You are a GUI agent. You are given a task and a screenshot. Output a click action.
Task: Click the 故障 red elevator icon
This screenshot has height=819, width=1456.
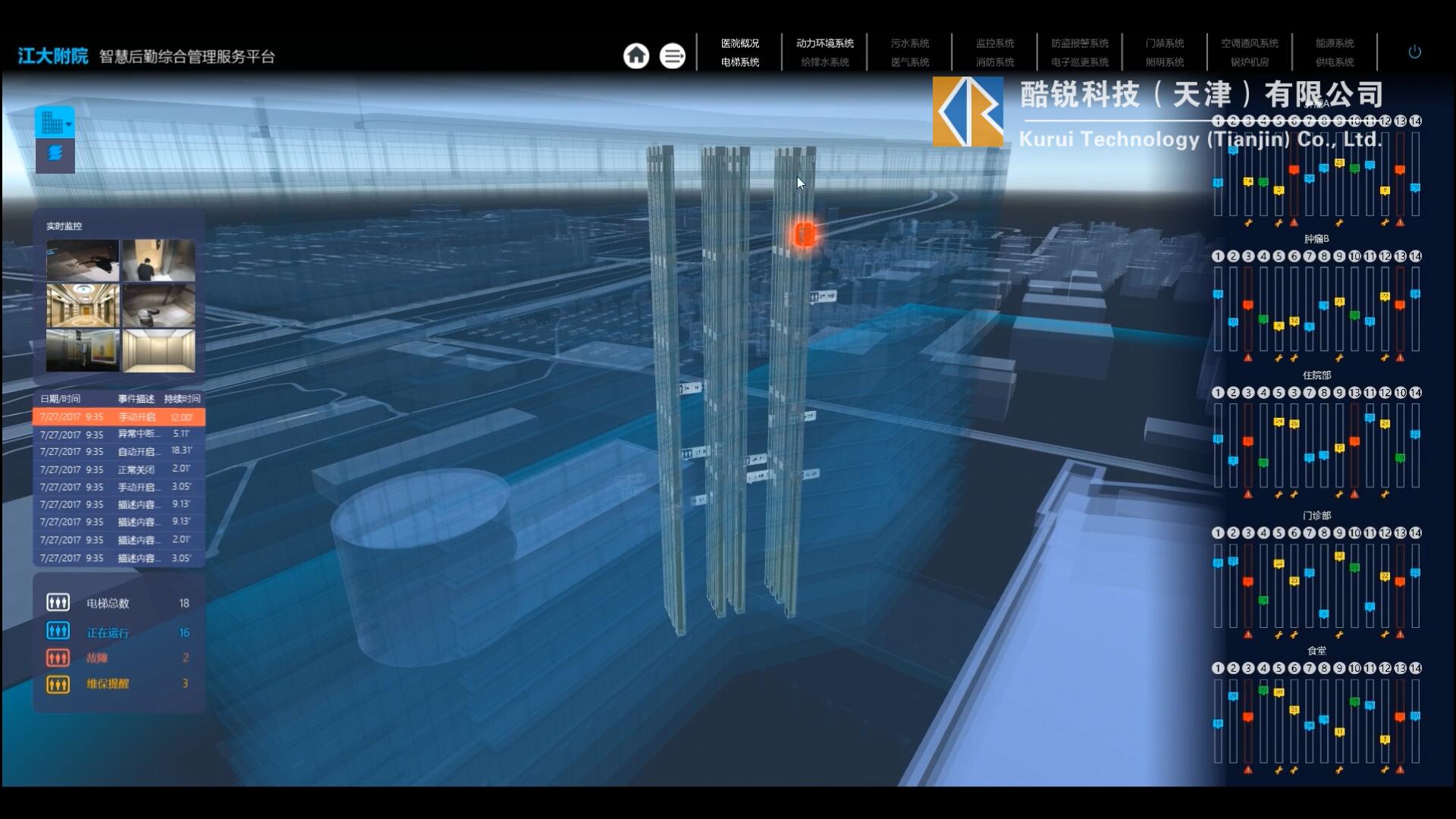[x=58, y=657]
